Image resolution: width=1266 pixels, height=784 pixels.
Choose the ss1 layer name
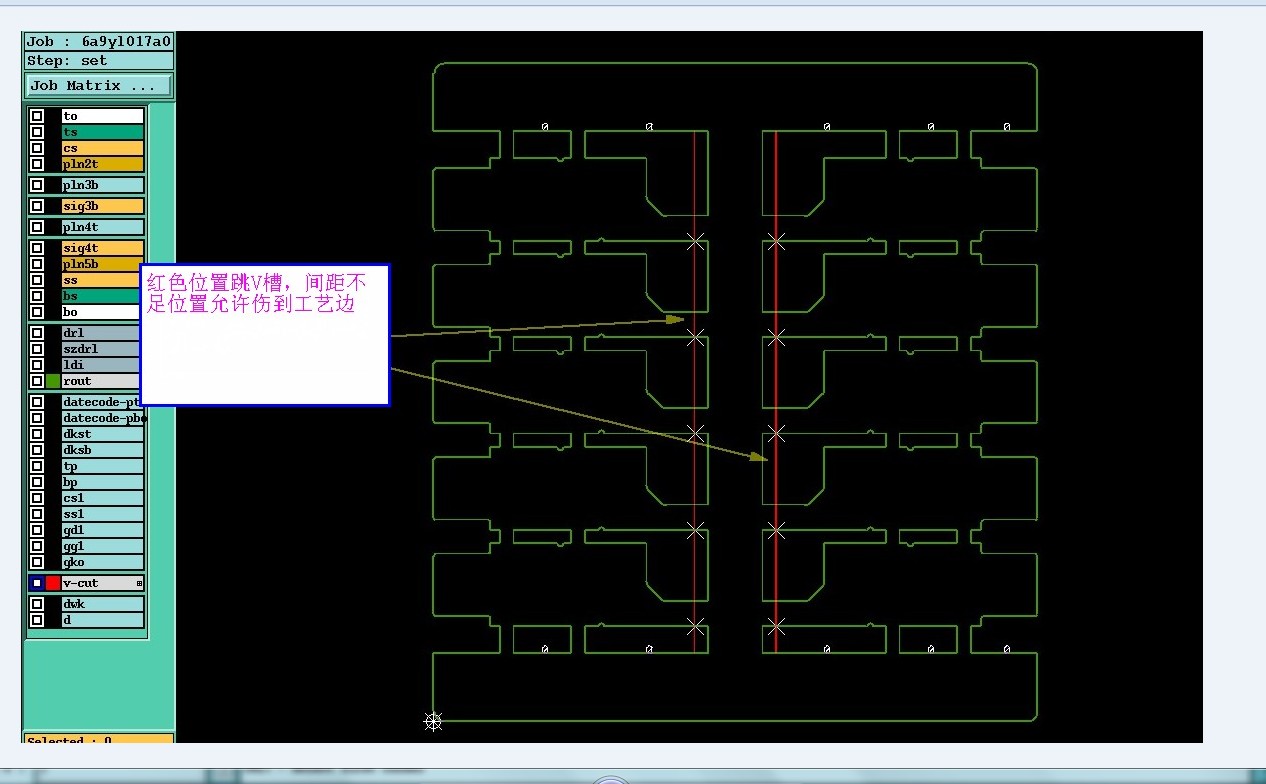[x=103, y=514]
